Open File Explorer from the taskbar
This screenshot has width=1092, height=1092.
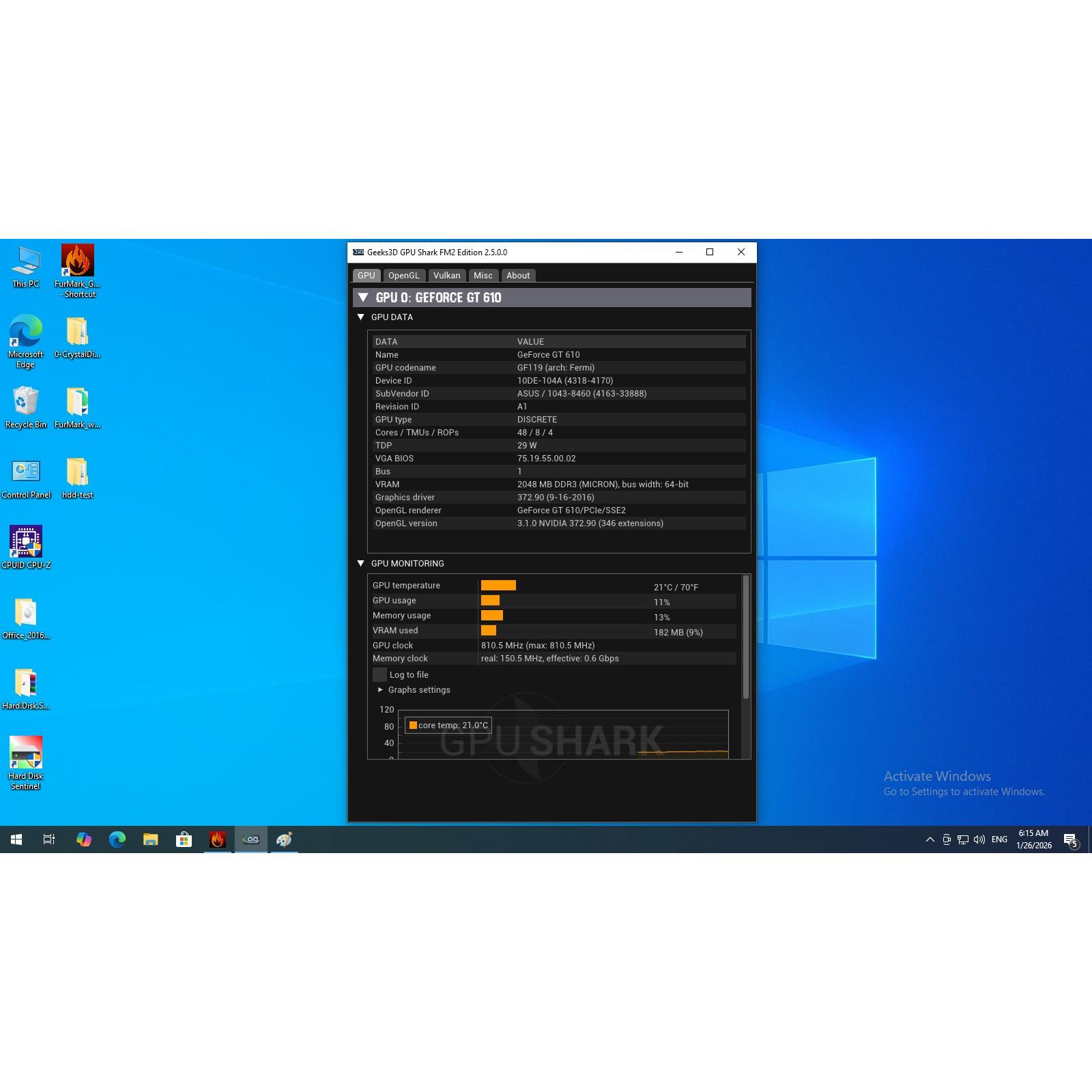coord(151,839)
